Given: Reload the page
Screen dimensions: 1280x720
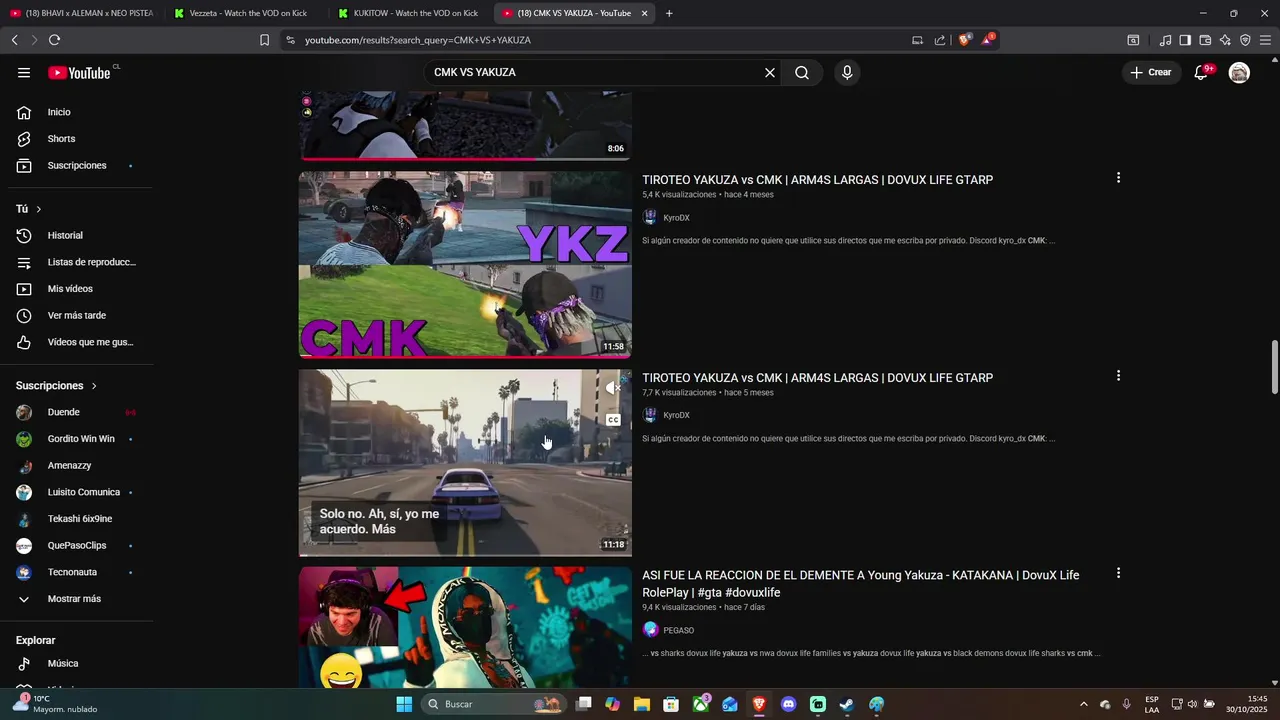Looking at the screenshot, I should pos(54,40).
